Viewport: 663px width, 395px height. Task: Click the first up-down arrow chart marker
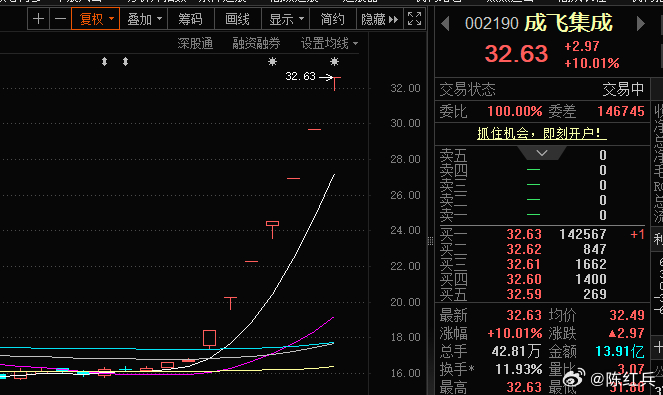104,62
